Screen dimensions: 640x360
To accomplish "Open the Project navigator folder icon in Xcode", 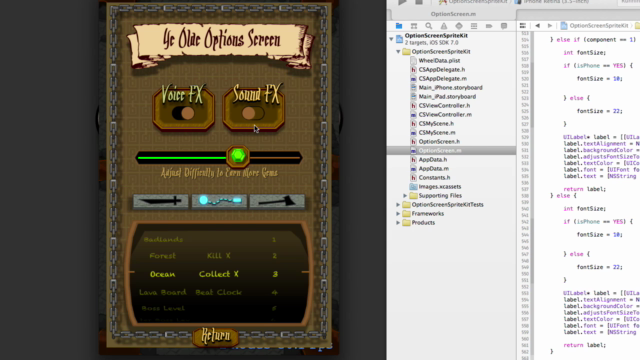I will 399,26.
